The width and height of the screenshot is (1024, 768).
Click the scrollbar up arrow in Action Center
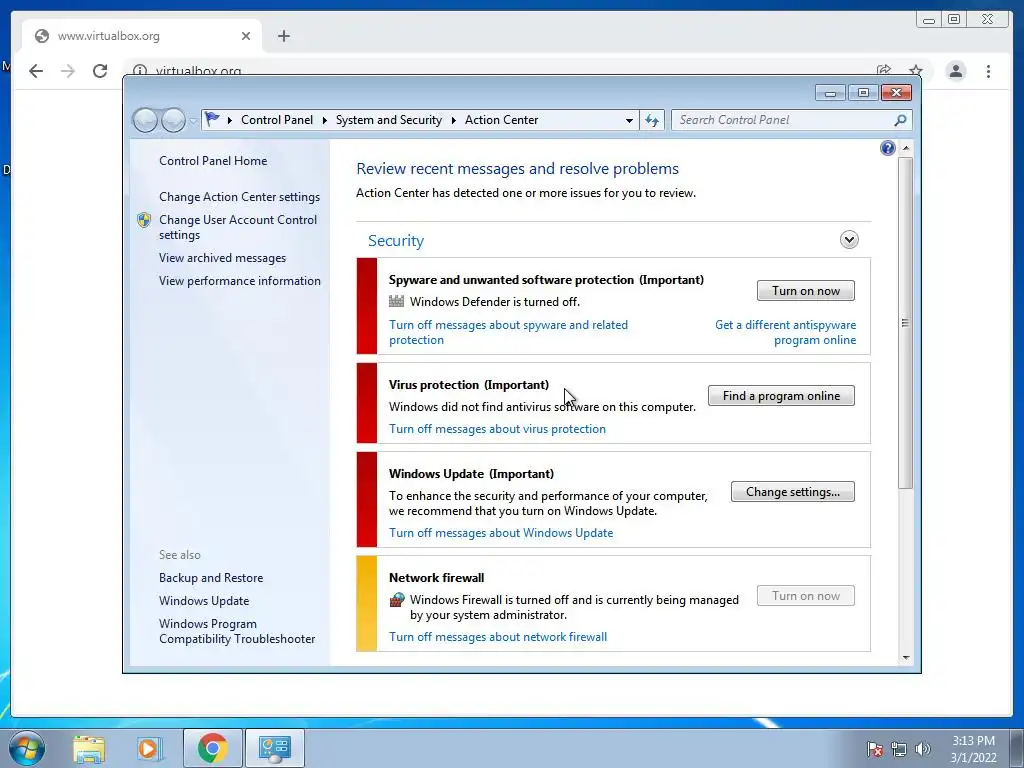click(x=906, y=148)
